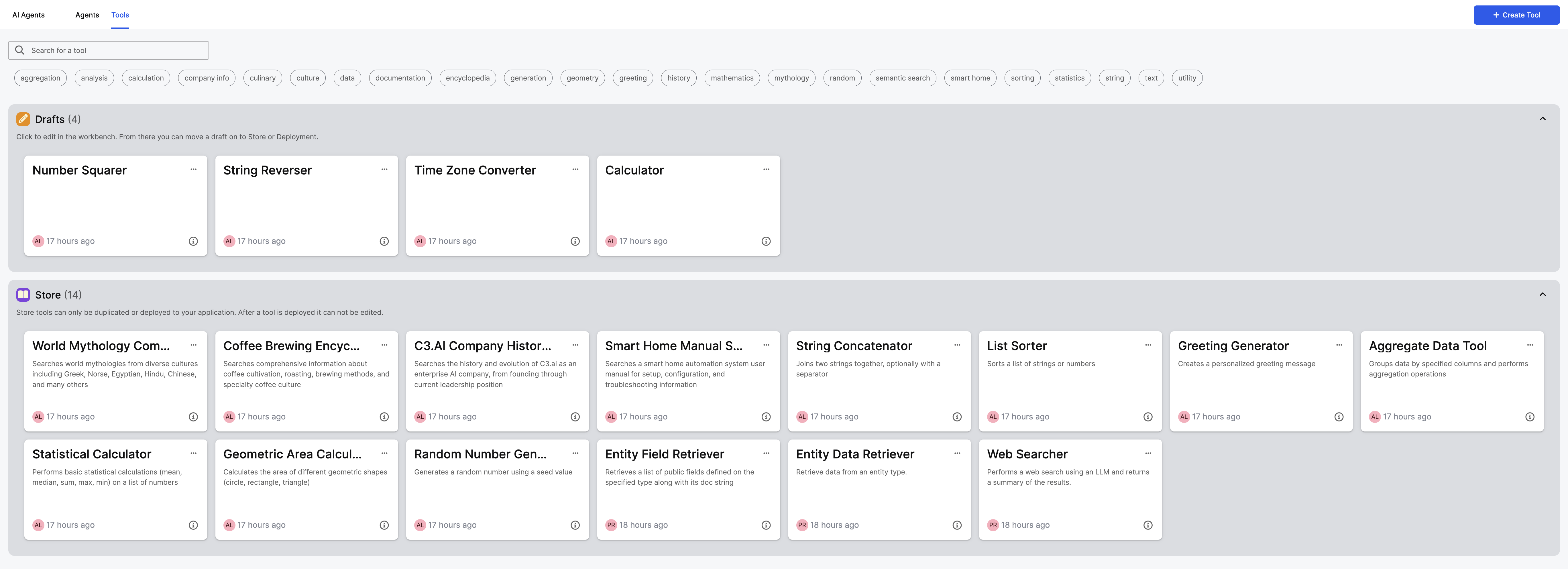
Task: Open the Number Squarer draft card
Action: click(116, 206)
